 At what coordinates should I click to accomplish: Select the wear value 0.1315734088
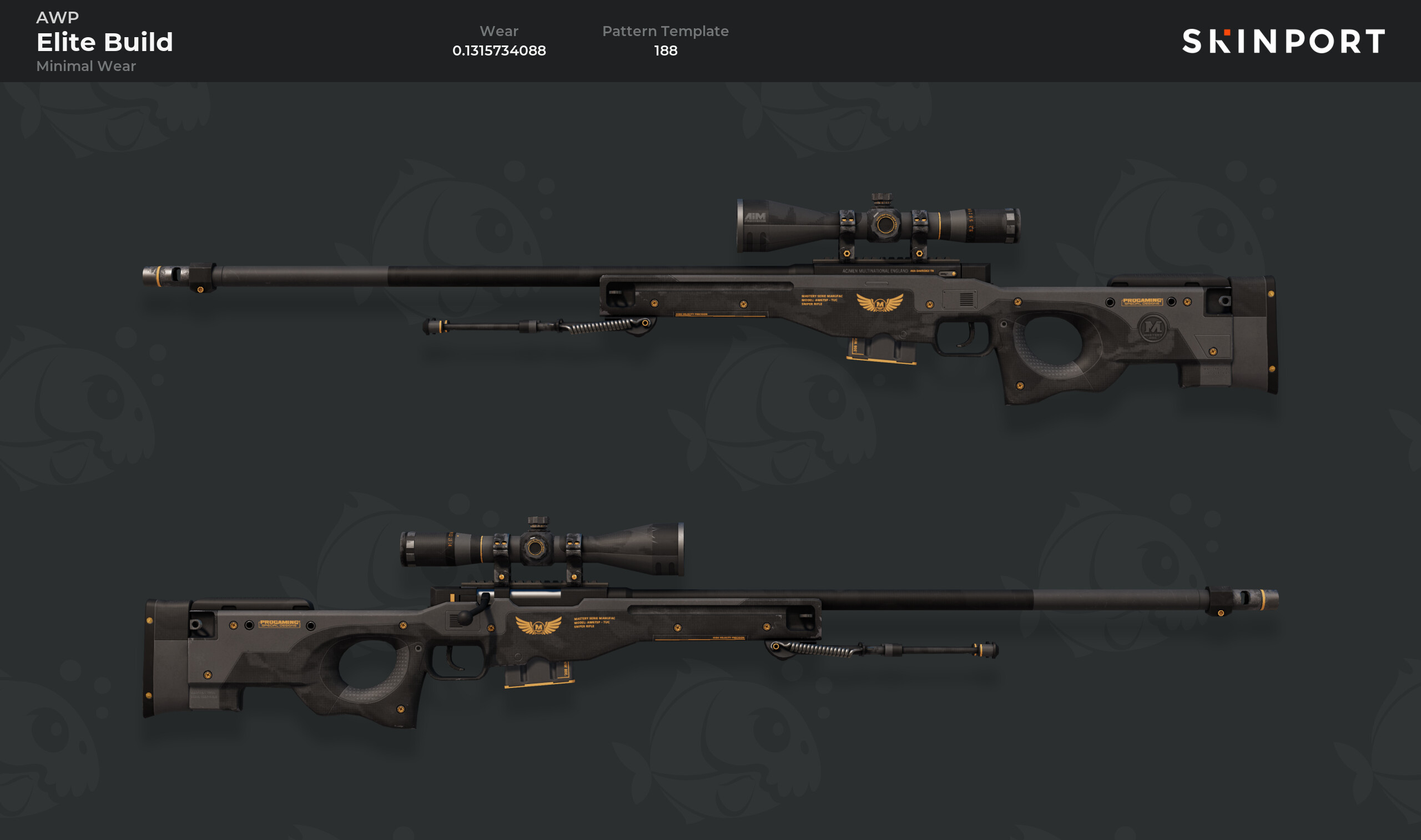499,50
